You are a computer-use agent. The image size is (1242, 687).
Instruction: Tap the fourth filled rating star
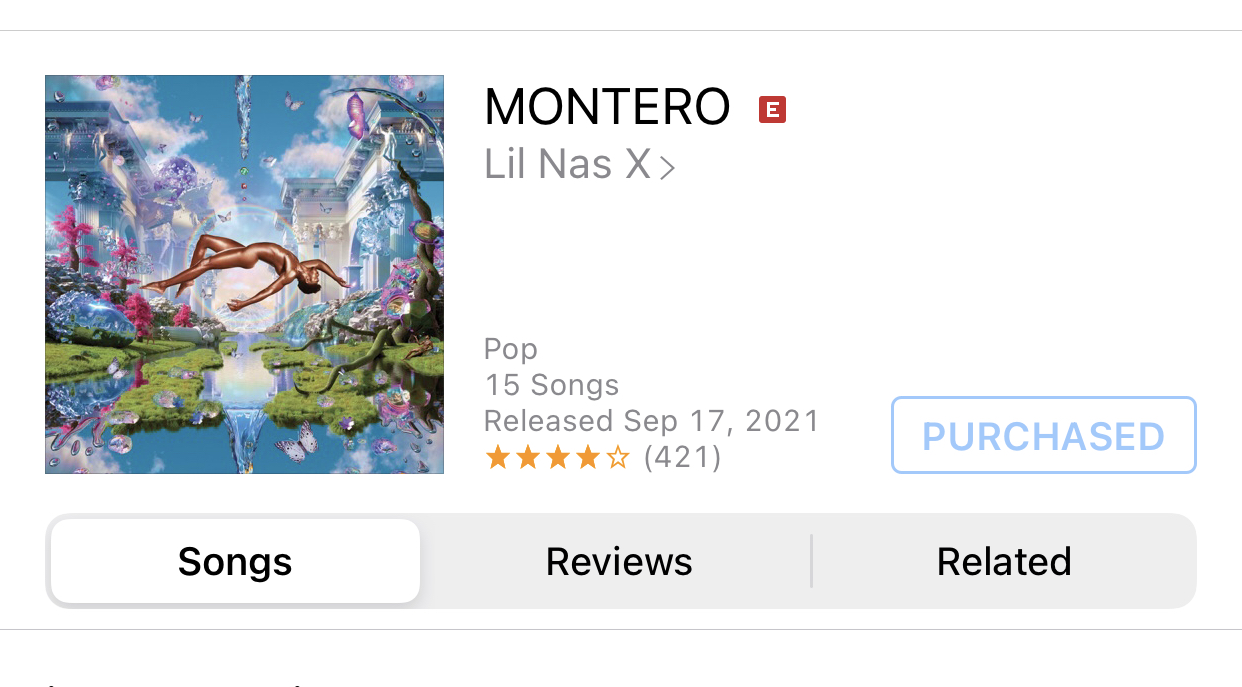[x=587, y=458]
